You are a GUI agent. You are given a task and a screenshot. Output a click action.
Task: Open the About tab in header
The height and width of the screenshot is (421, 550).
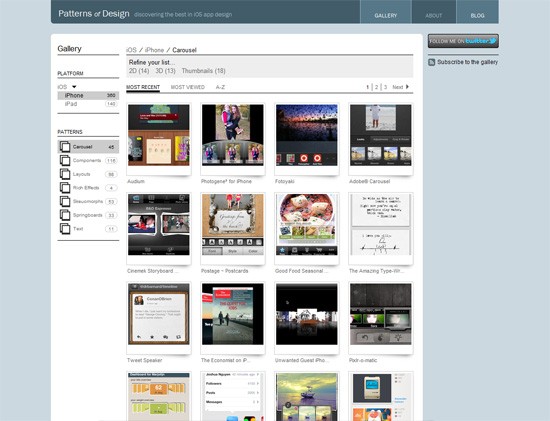[434, 12]
